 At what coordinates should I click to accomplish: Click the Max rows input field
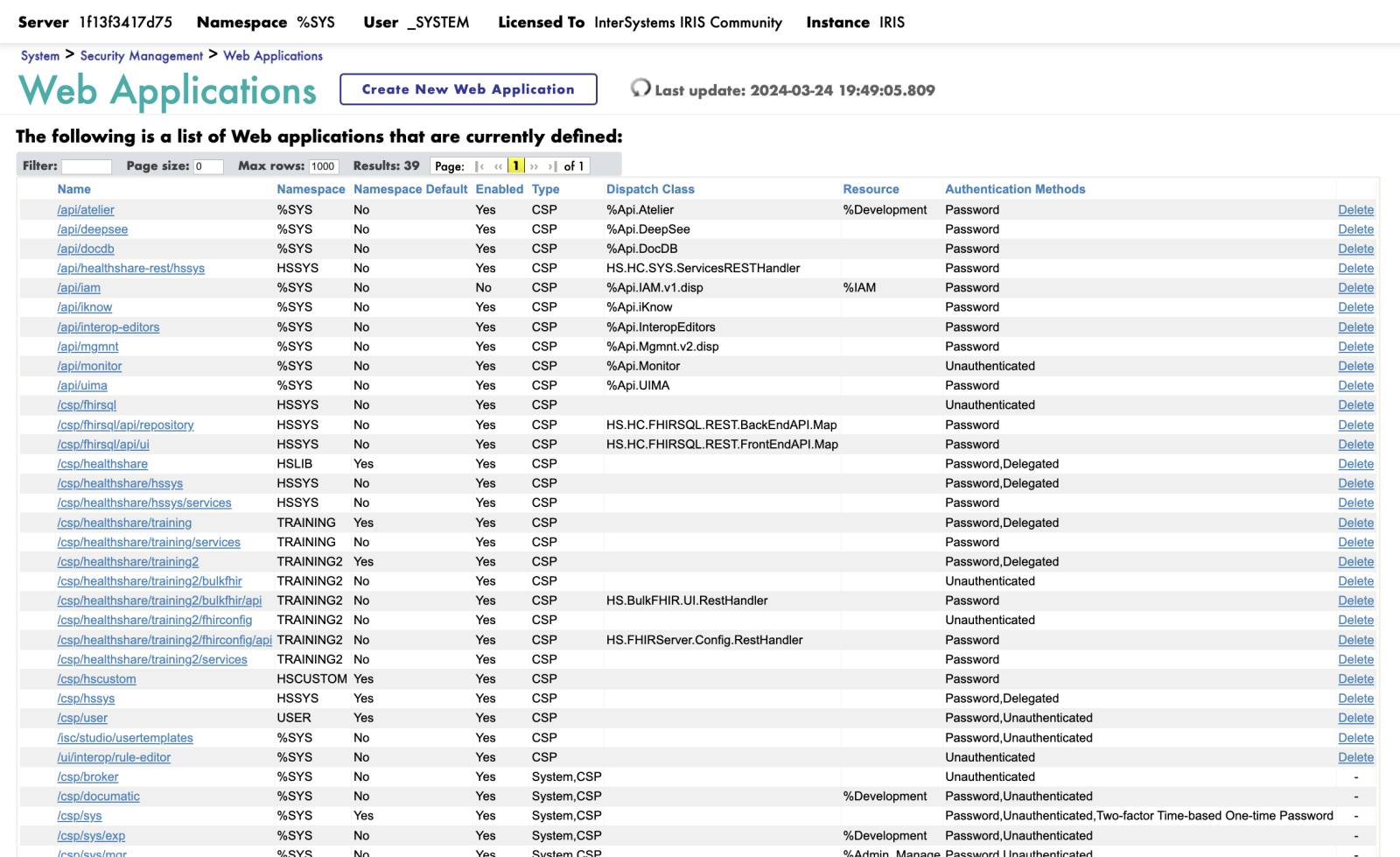pos(323,166)
